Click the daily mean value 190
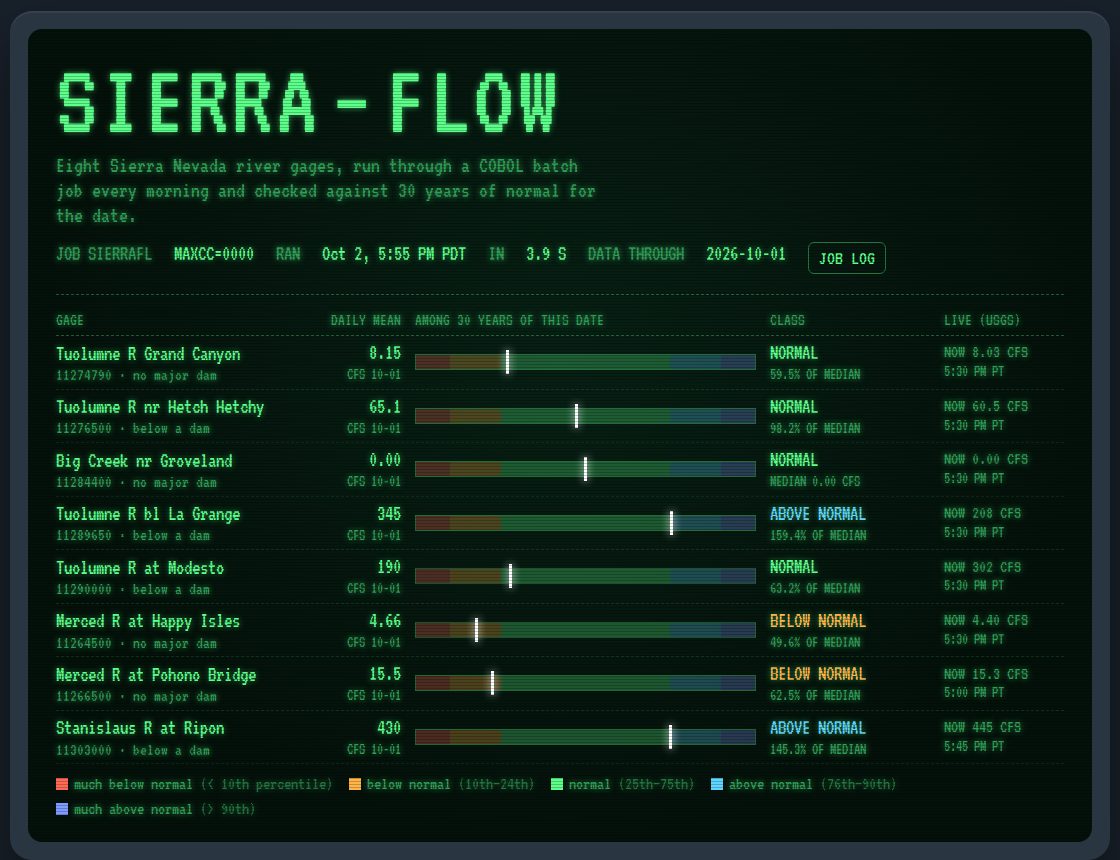 (389, 568)
